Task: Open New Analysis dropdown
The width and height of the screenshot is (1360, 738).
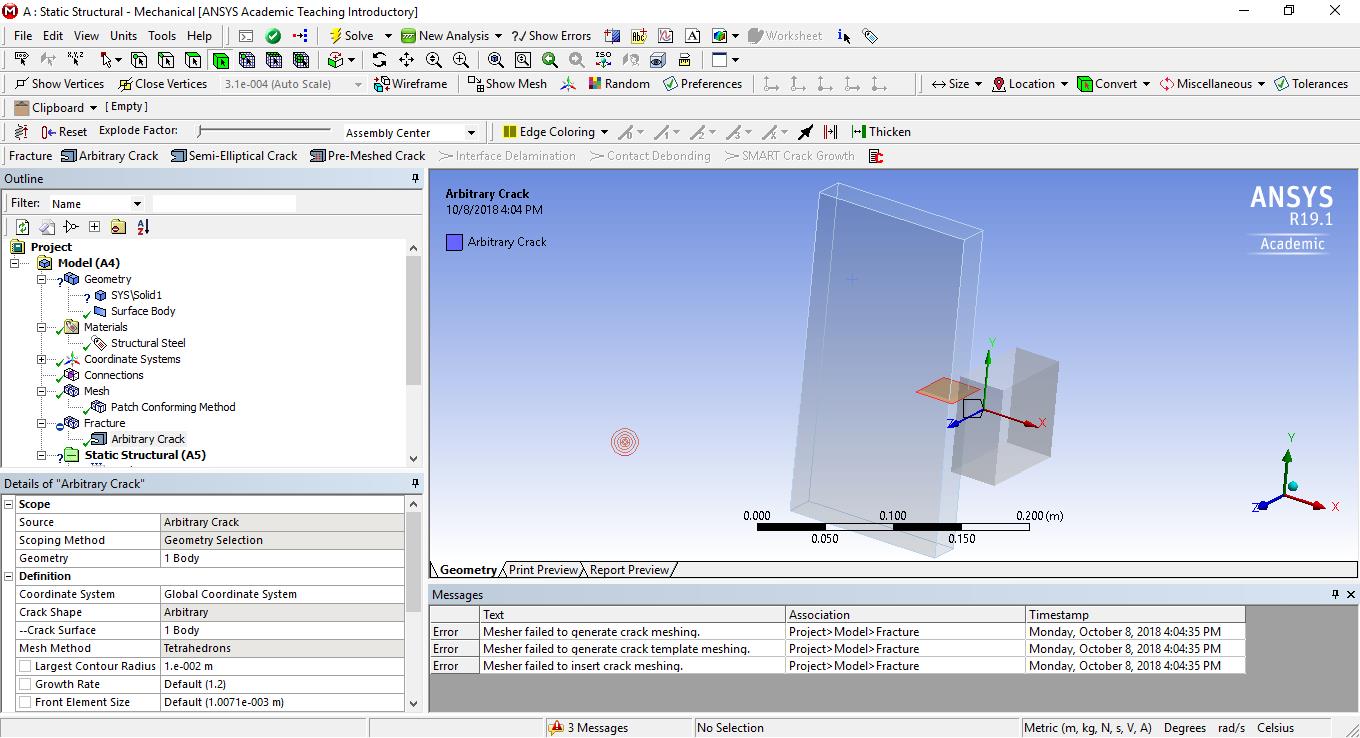Action: click(497, 36)
